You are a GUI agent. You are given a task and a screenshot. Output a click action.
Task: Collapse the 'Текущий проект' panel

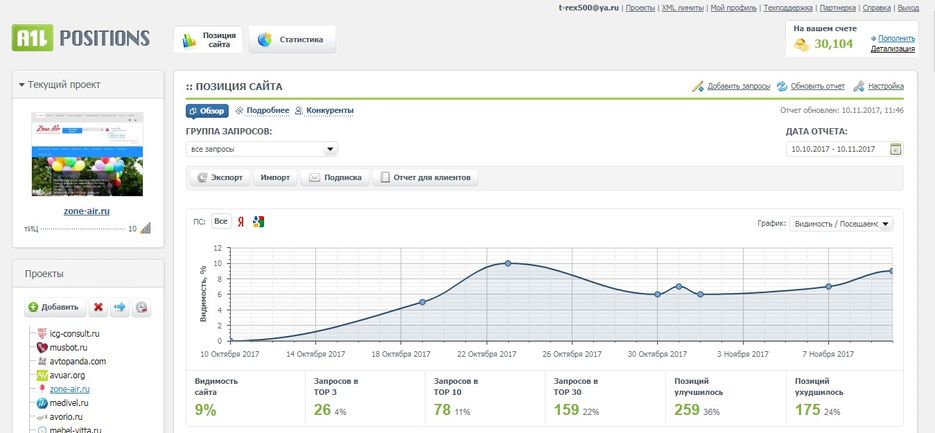pos(22,85)
